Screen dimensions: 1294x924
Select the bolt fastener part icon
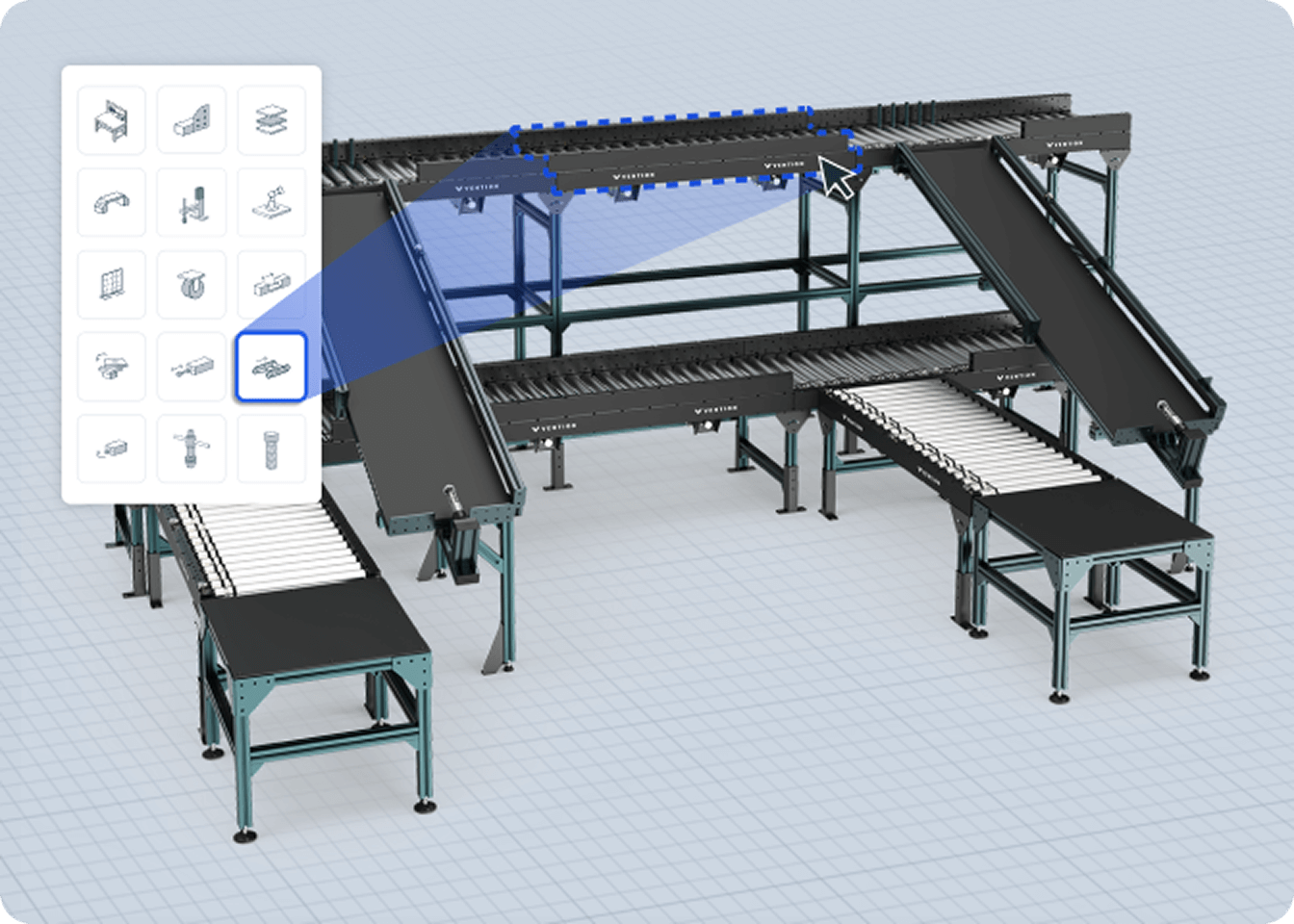tap(271, 449)
